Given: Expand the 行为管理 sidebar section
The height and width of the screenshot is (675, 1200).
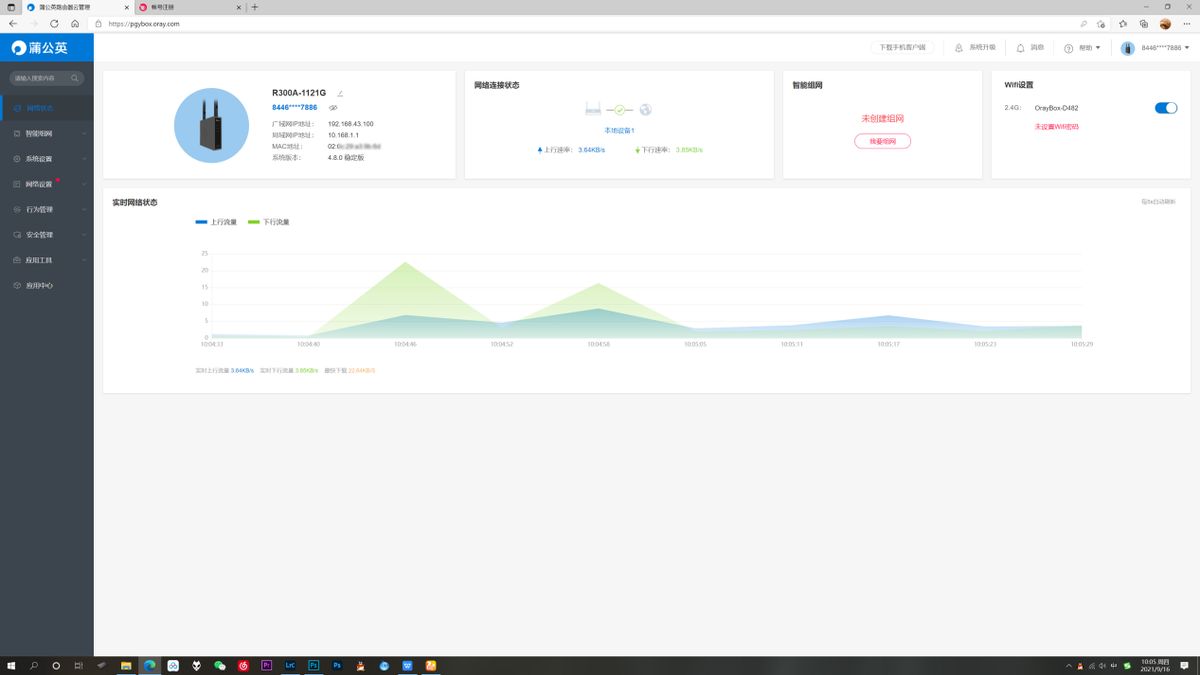Looking at the screenshot, I should 46,210.
